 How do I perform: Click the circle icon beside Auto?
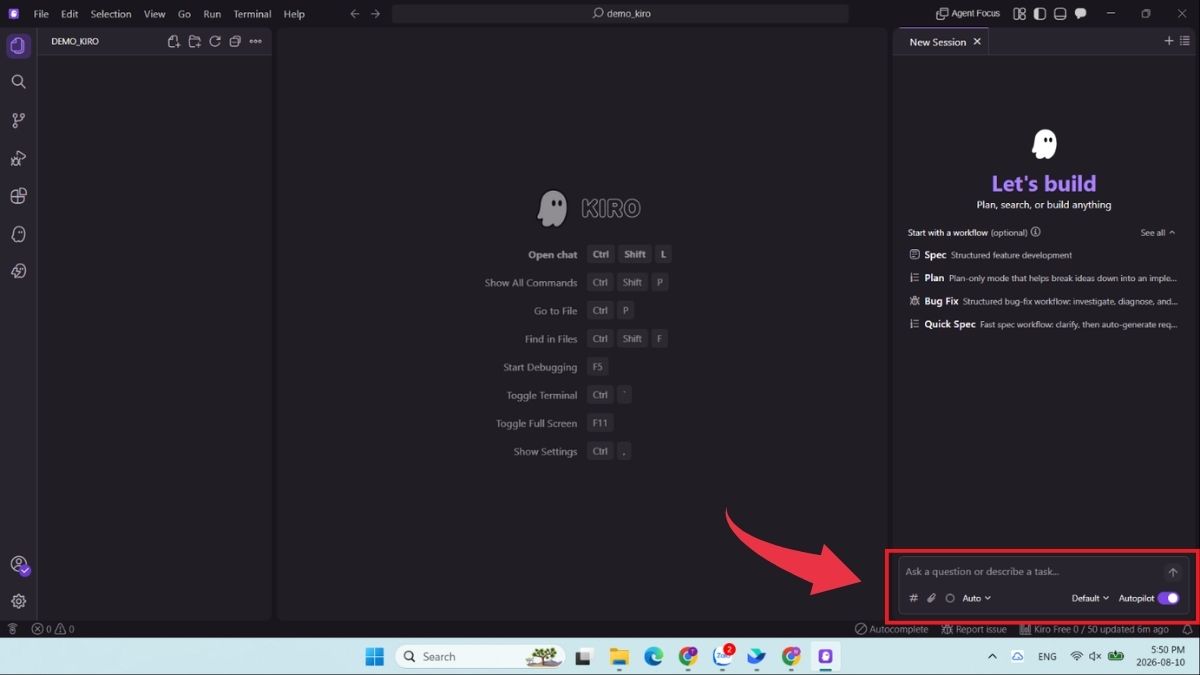(950, 598)
